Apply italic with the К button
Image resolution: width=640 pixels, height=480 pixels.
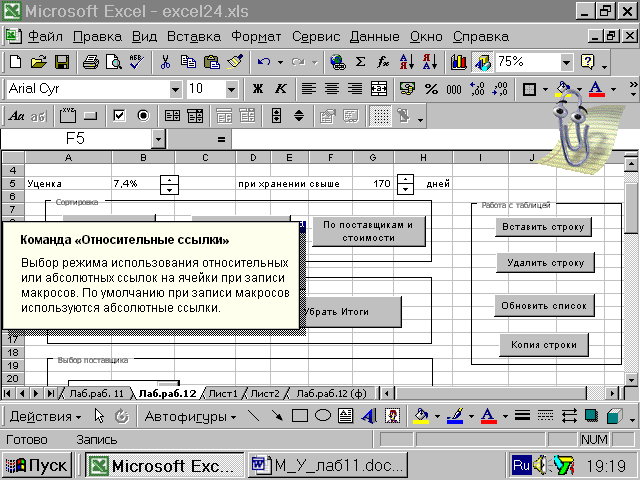(281, 89)
